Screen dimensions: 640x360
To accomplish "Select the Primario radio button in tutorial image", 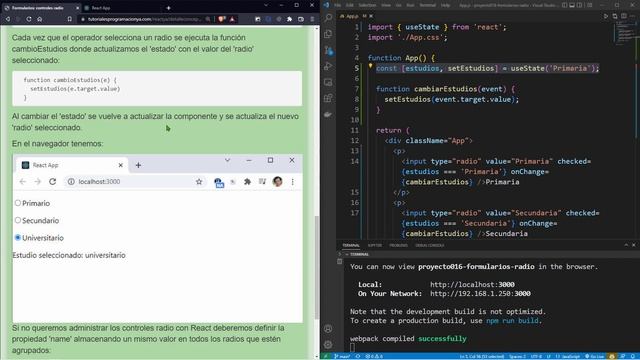I will coord(18,203).
